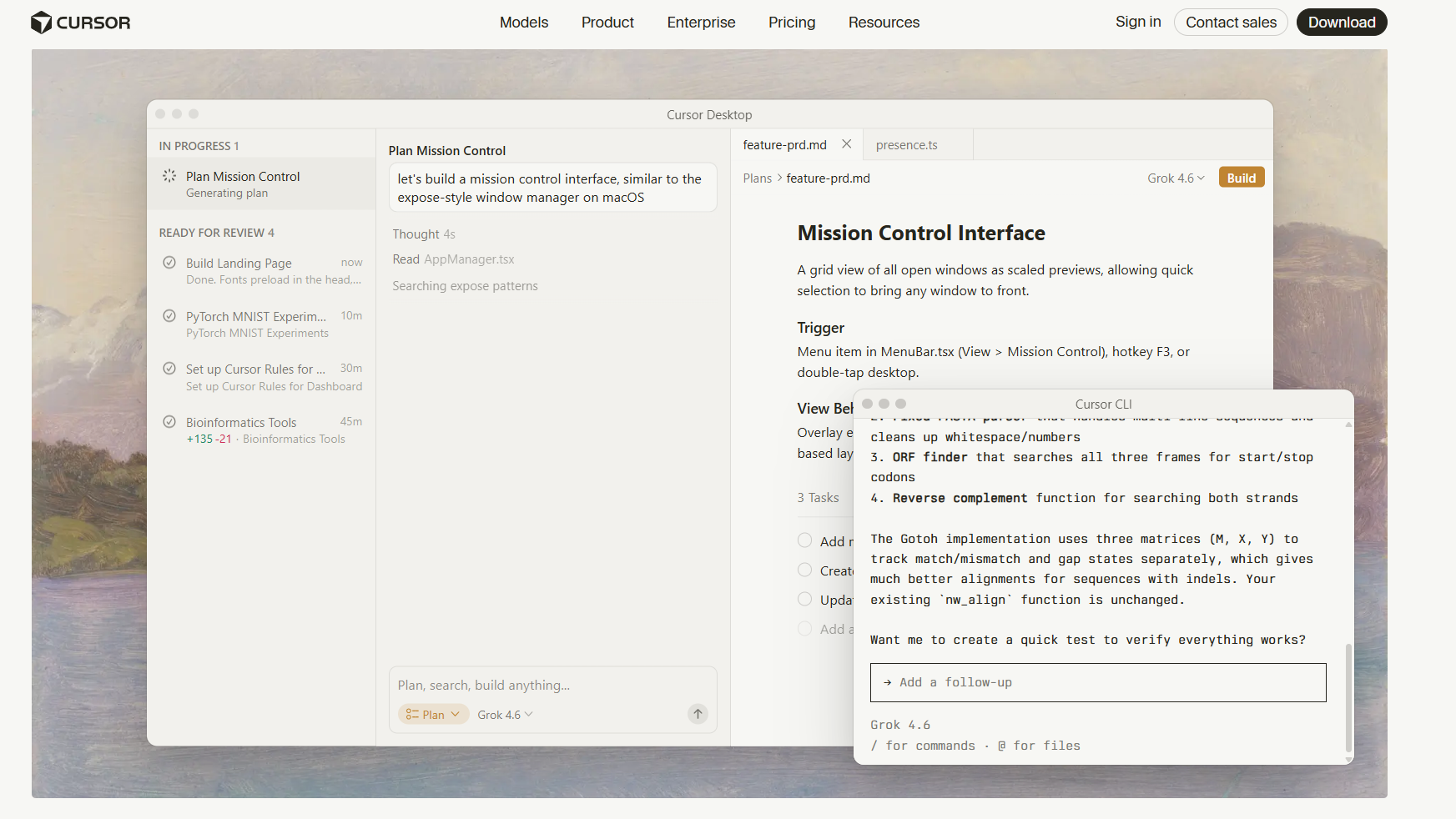Toggle the 'Creat' task circle

click(804, 570)
